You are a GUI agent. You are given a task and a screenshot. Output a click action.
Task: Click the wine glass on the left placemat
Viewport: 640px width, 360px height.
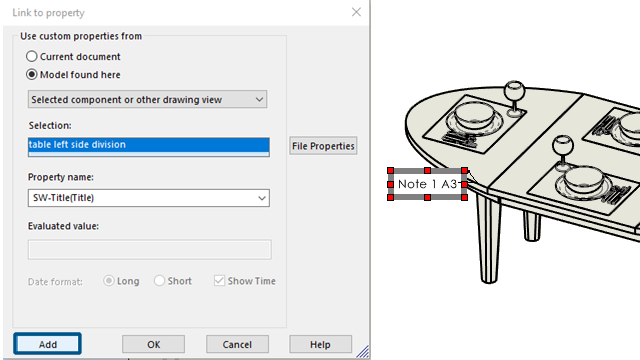tap(514, 98)
